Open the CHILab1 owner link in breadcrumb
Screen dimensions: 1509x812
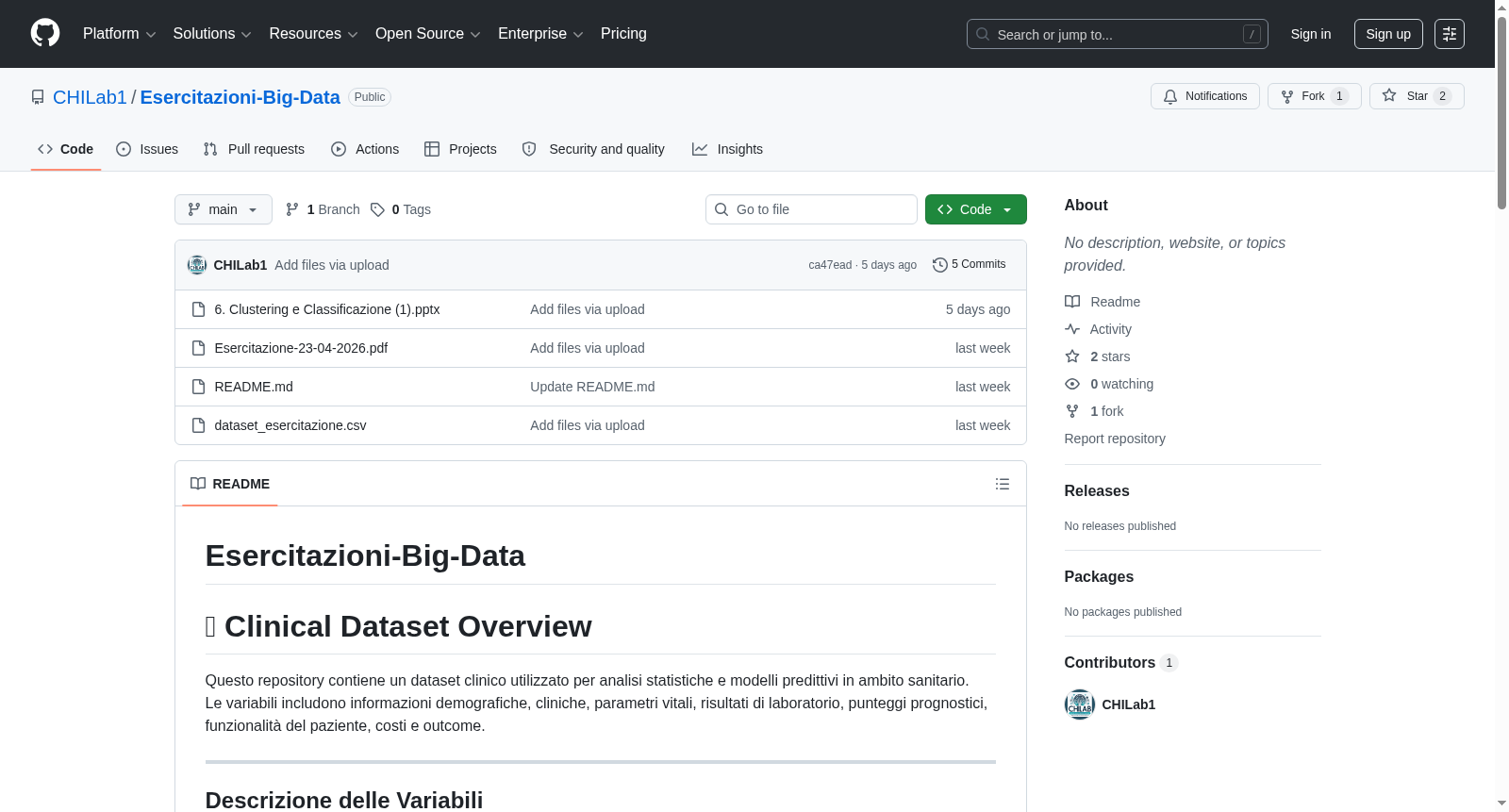pyautogui.click(x=90, y=97)
